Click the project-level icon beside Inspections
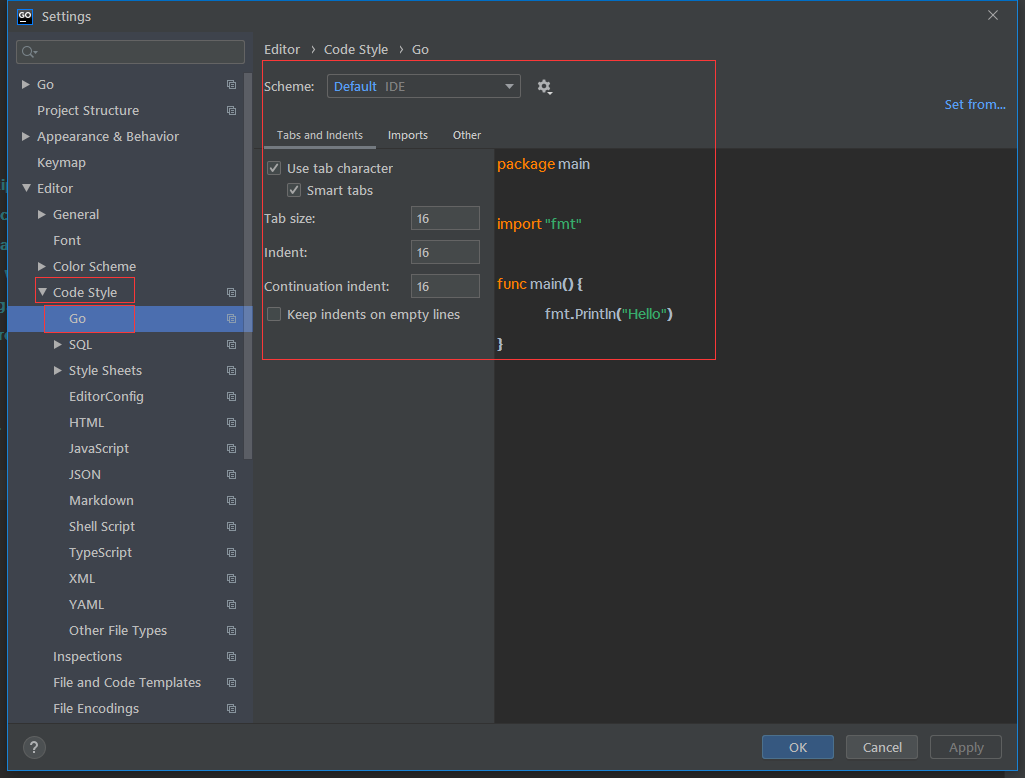Image resolution: width=1025 pixels, height=778 pixels. point(231,657)
